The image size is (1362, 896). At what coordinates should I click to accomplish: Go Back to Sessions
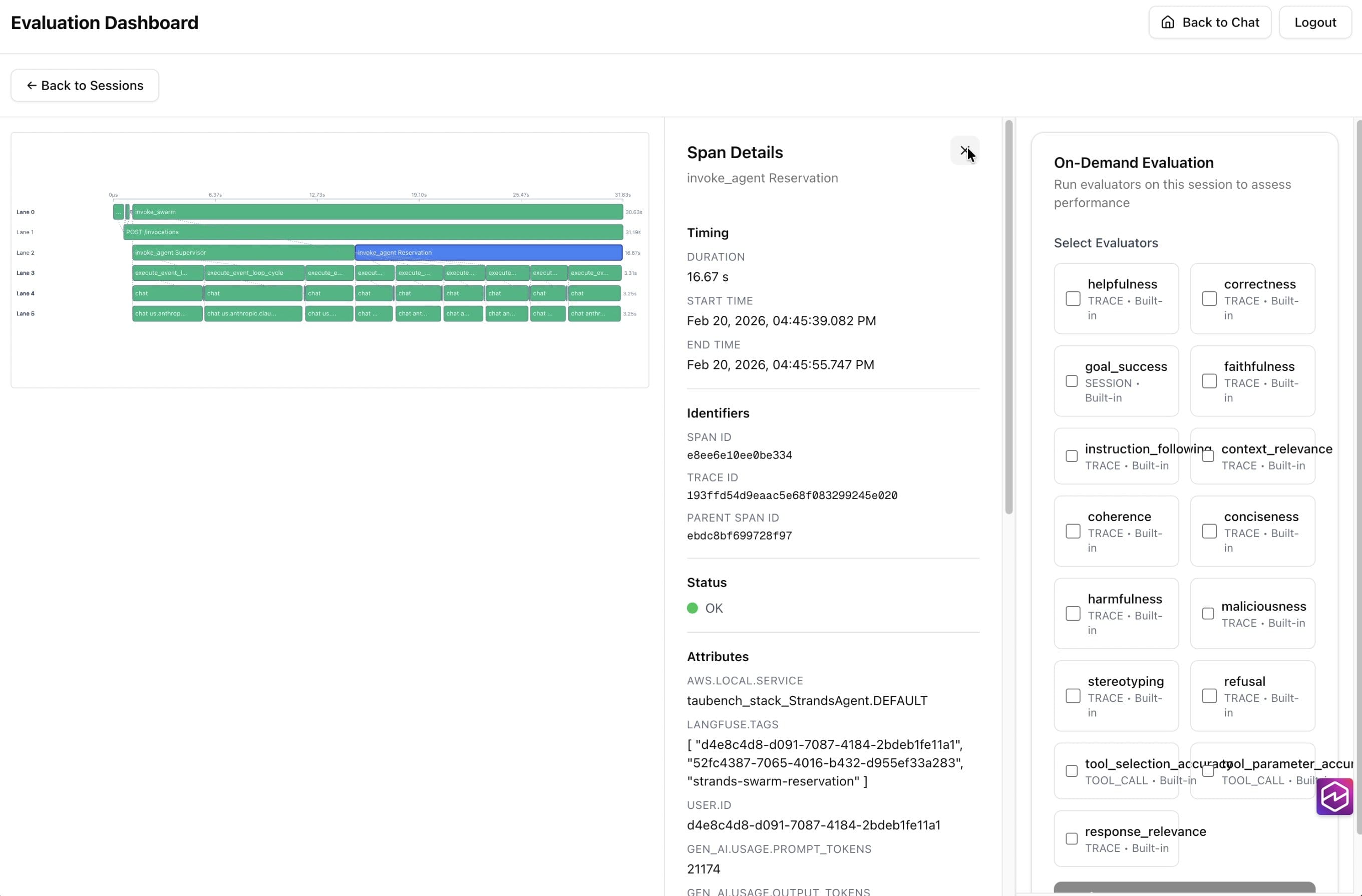[85, 85]
